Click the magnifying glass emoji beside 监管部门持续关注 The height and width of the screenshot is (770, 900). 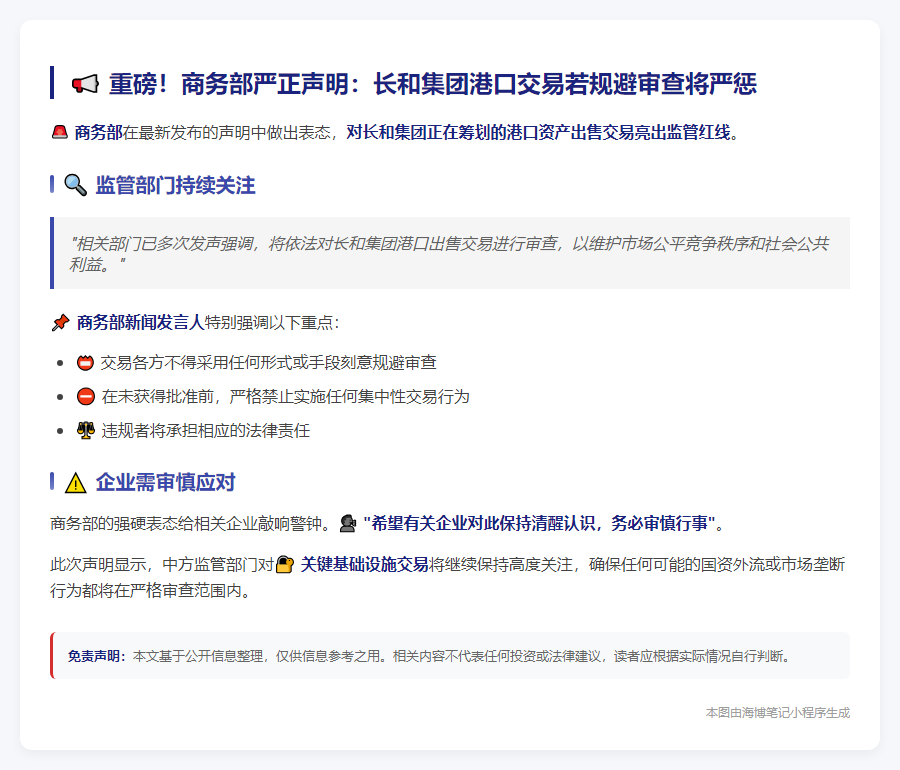[x=75, y=185]
